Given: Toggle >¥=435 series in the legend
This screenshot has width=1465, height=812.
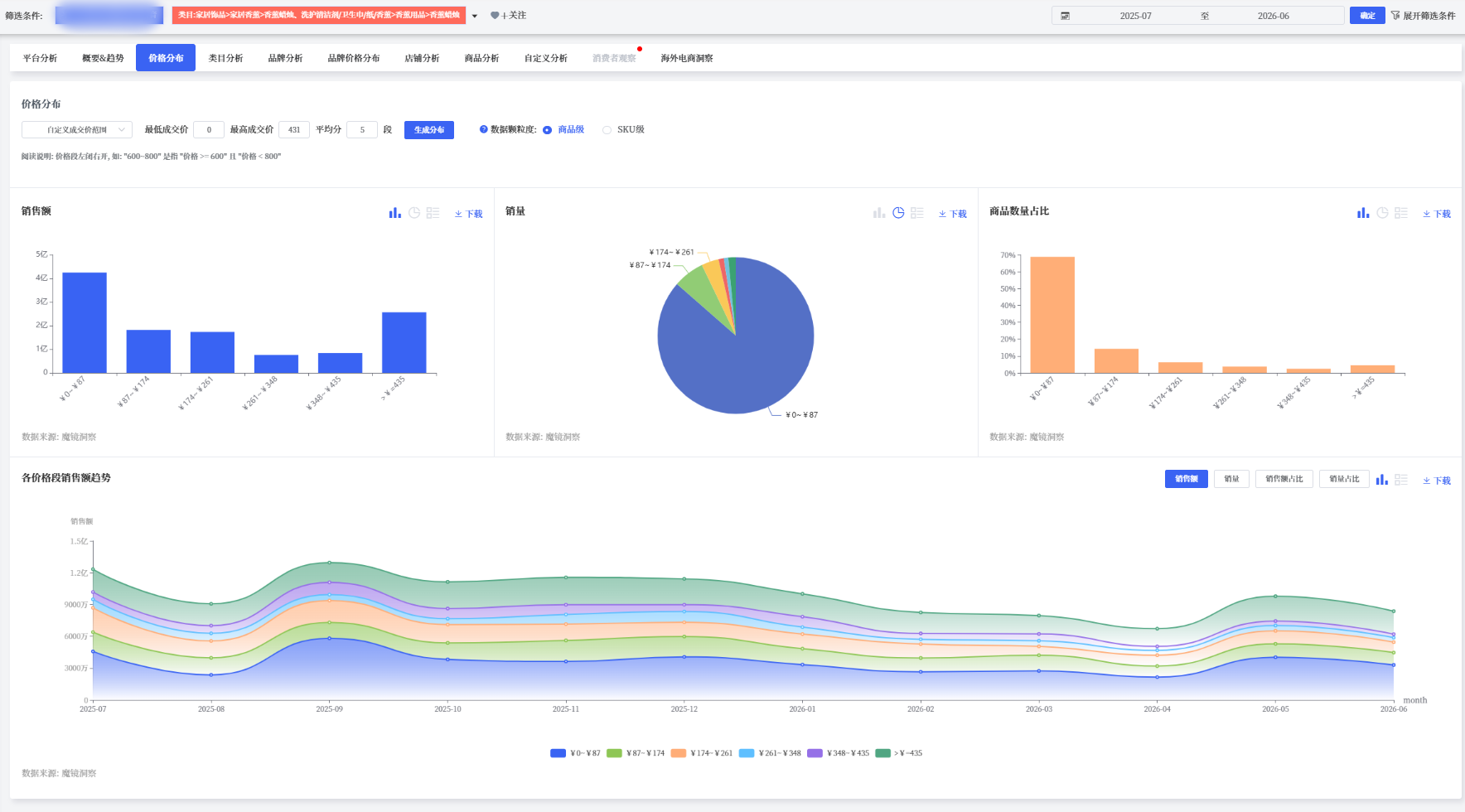Looking at the screenshot, I should tap(898, 753).
